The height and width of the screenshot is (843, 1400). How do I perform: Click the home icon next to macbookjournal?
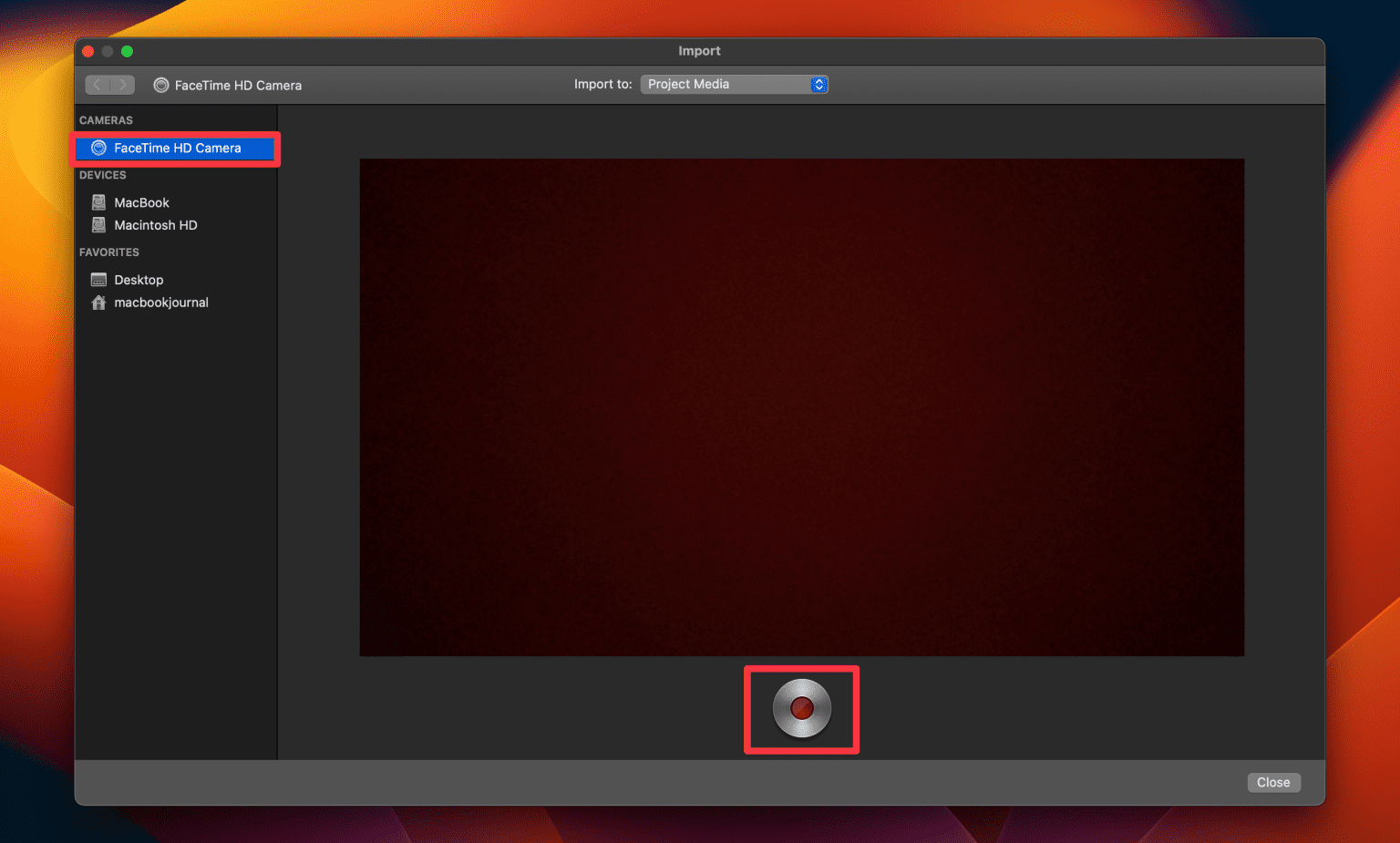(98, 302)
